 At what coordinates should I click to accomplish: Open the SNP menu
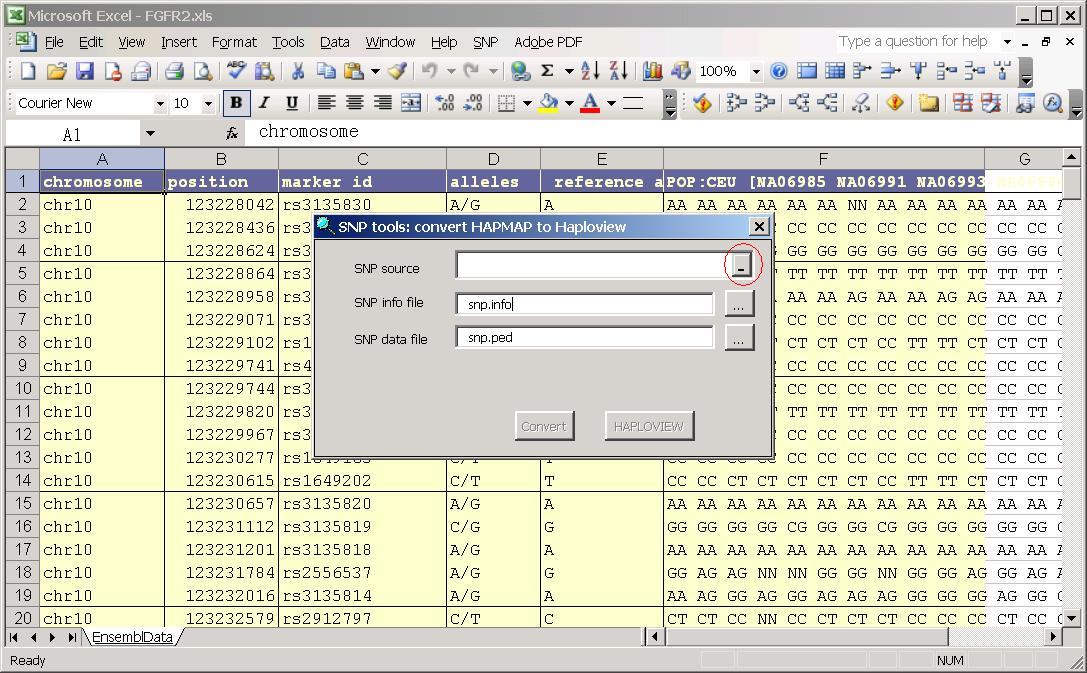pos(485,42)
